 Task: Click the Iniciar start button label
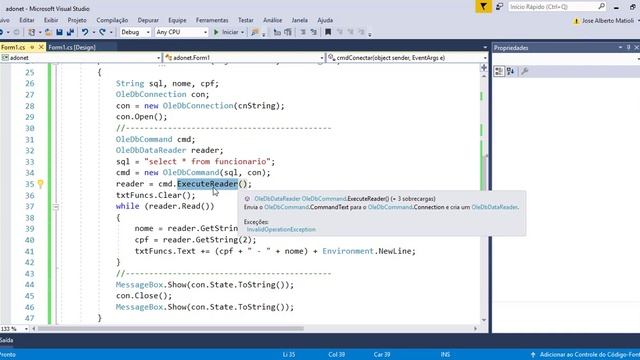230,32
